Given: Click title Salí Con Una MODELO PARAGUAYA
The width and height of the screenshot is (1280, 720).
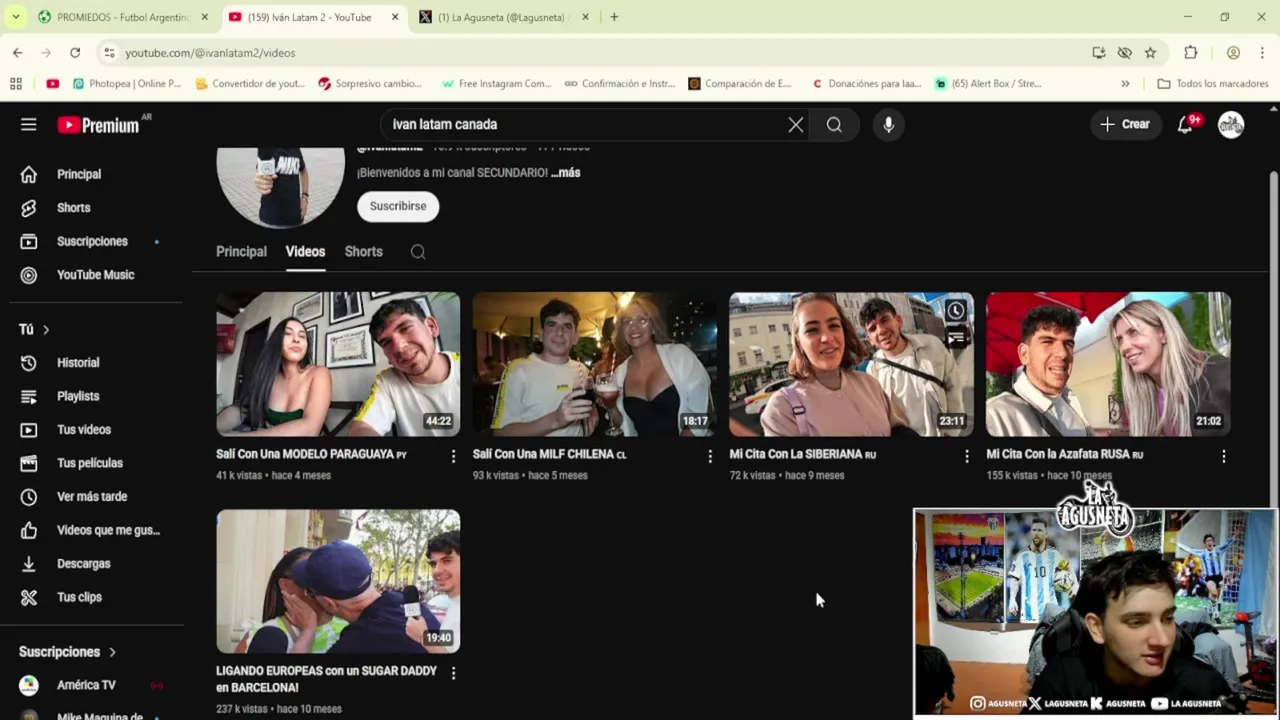Looking at the screenshot, I should 311,454.
